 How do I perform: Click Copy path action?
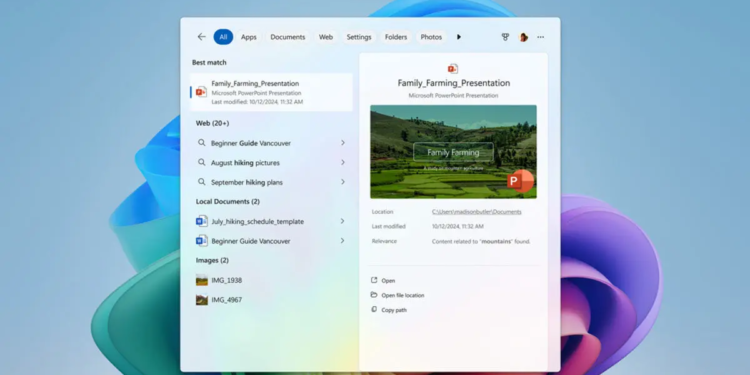(389, 310)
